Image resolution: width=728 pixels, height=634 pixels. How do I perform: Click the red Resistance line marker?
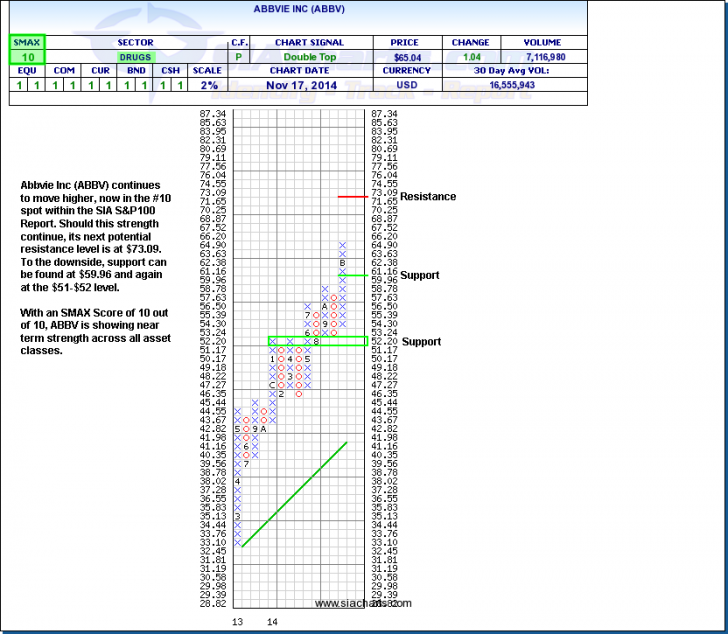click(352, 196)
